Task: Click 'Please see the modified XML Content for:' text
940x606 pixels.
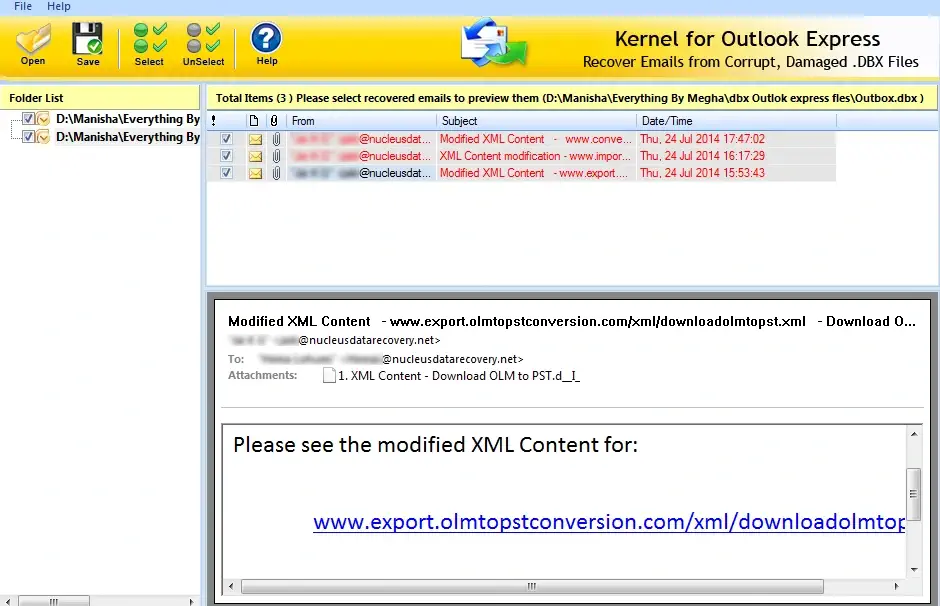Action: point(435,445)
